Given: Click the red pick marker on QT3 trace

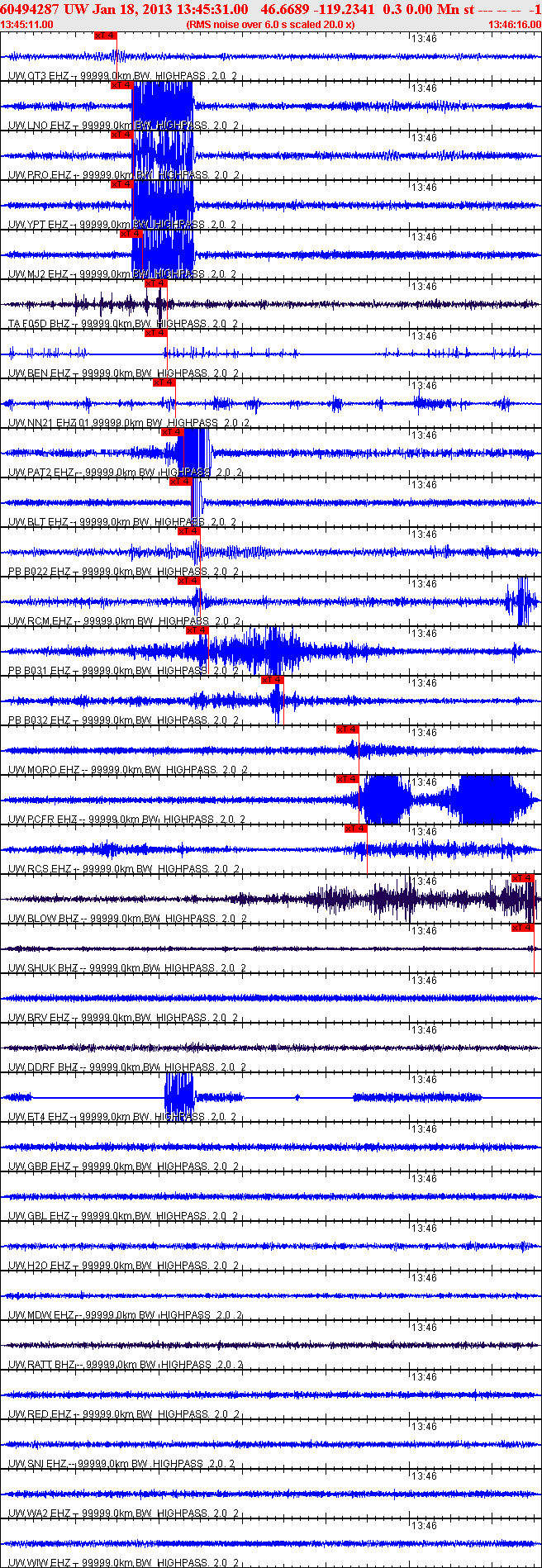Looking at the screenshot, I should [106, 36].
